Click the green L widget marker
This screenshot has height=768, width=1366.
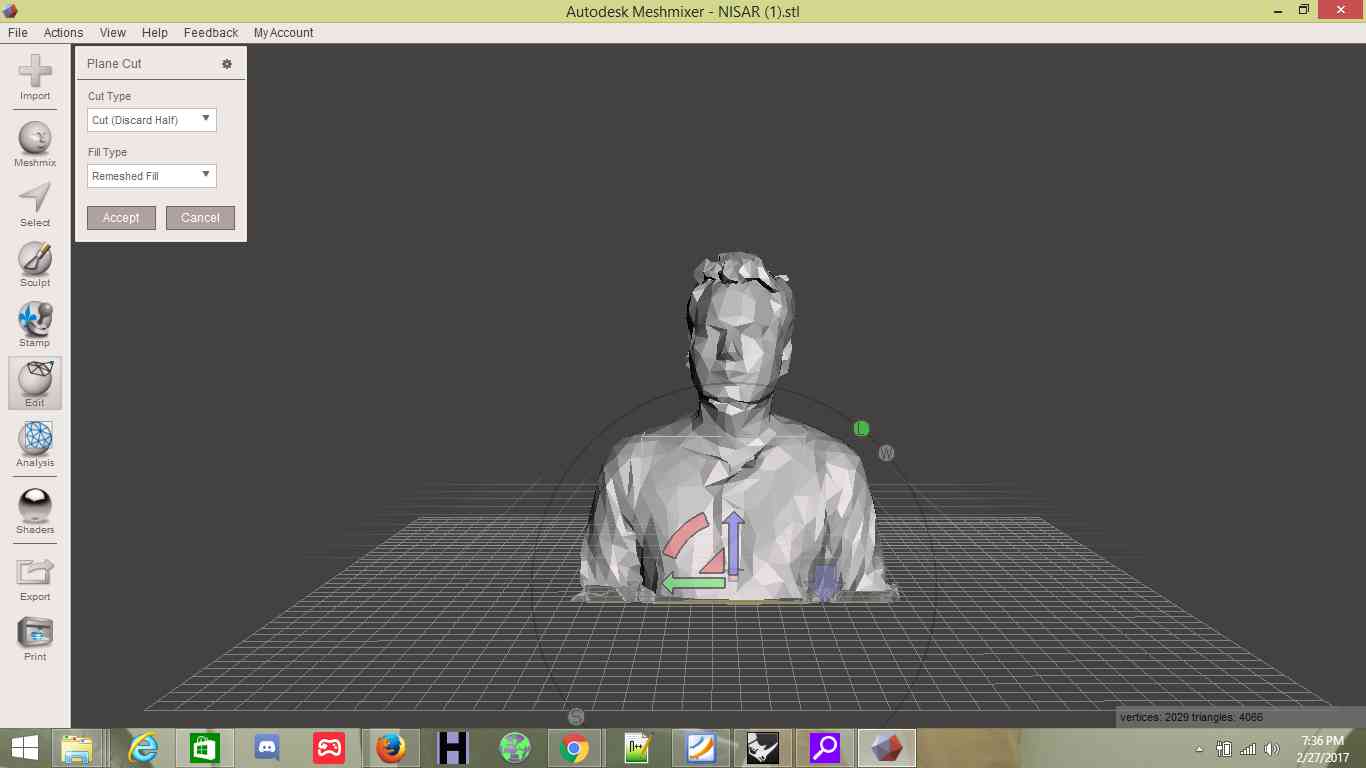click(x=861, y=429)
